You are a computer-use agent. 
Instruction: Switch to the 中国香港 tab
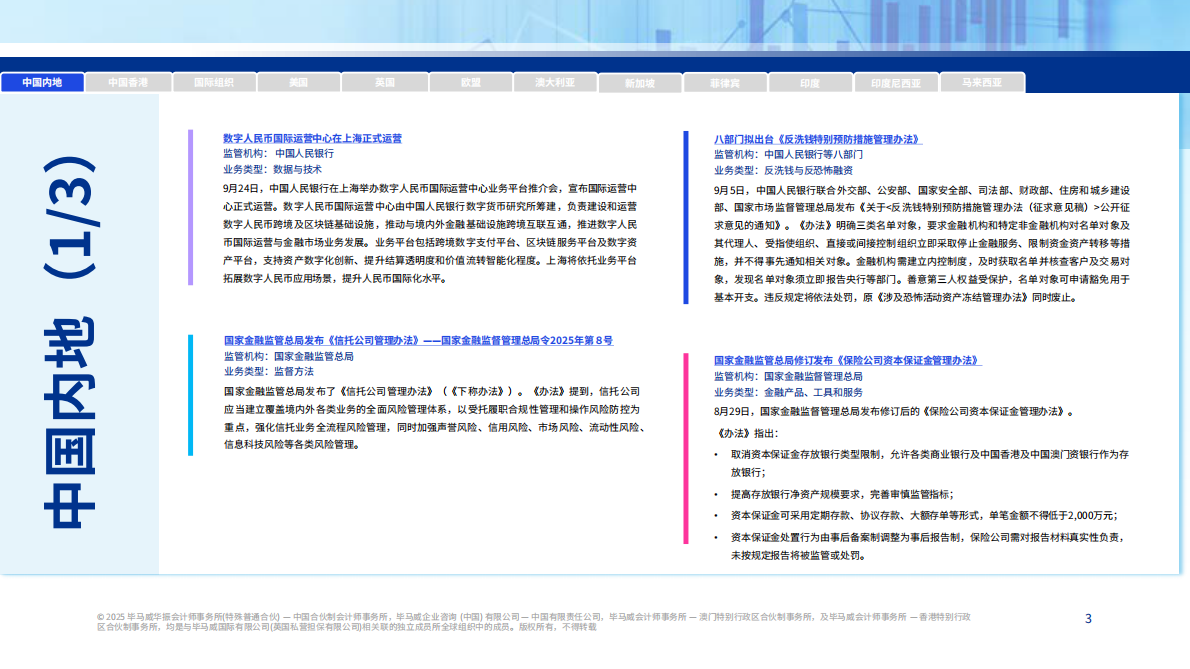coord(128,82)
